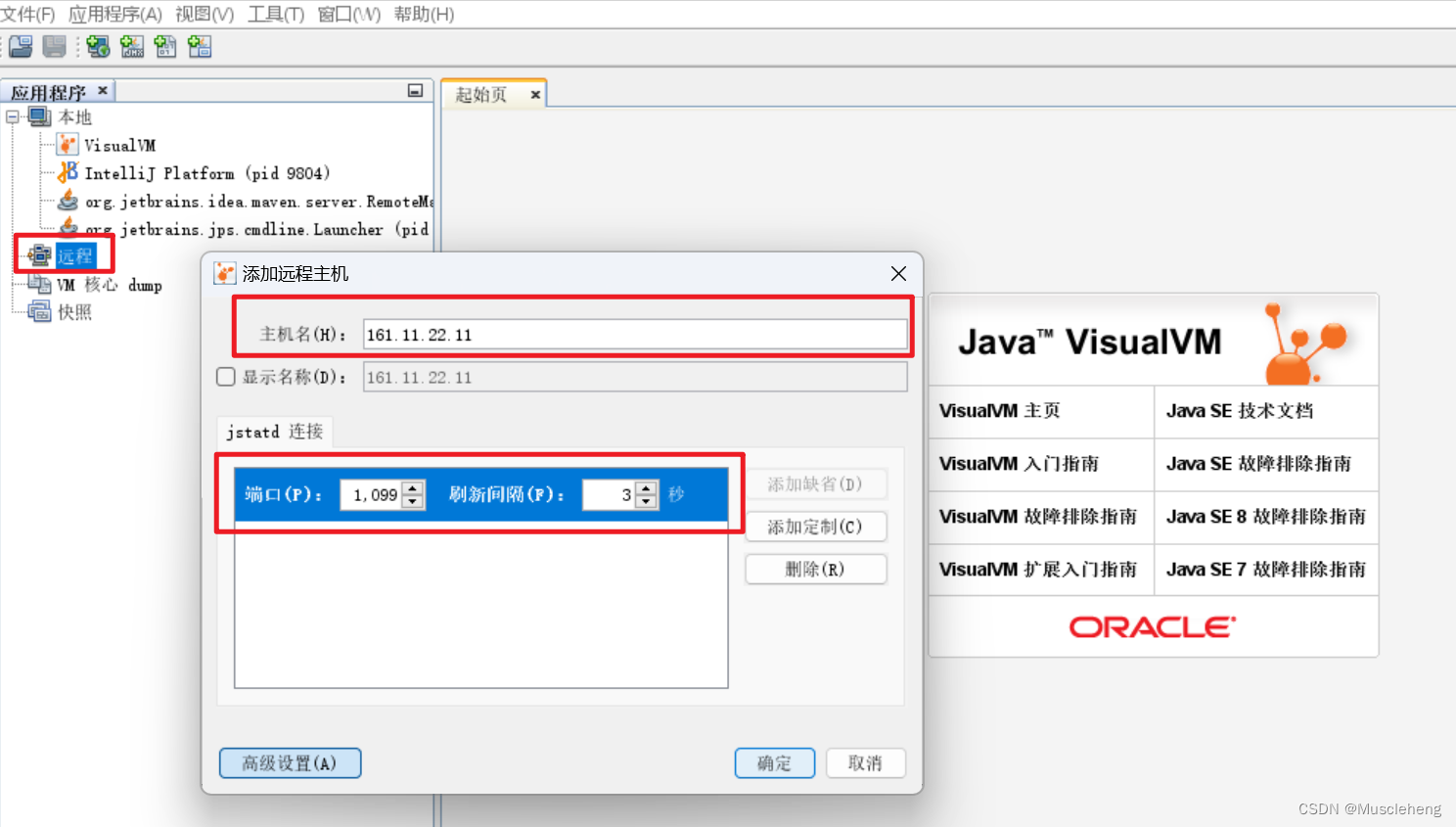Click the 高级设置(A) button
Viewport: 1456px width, 827px height.
click(x=290, y=762)
